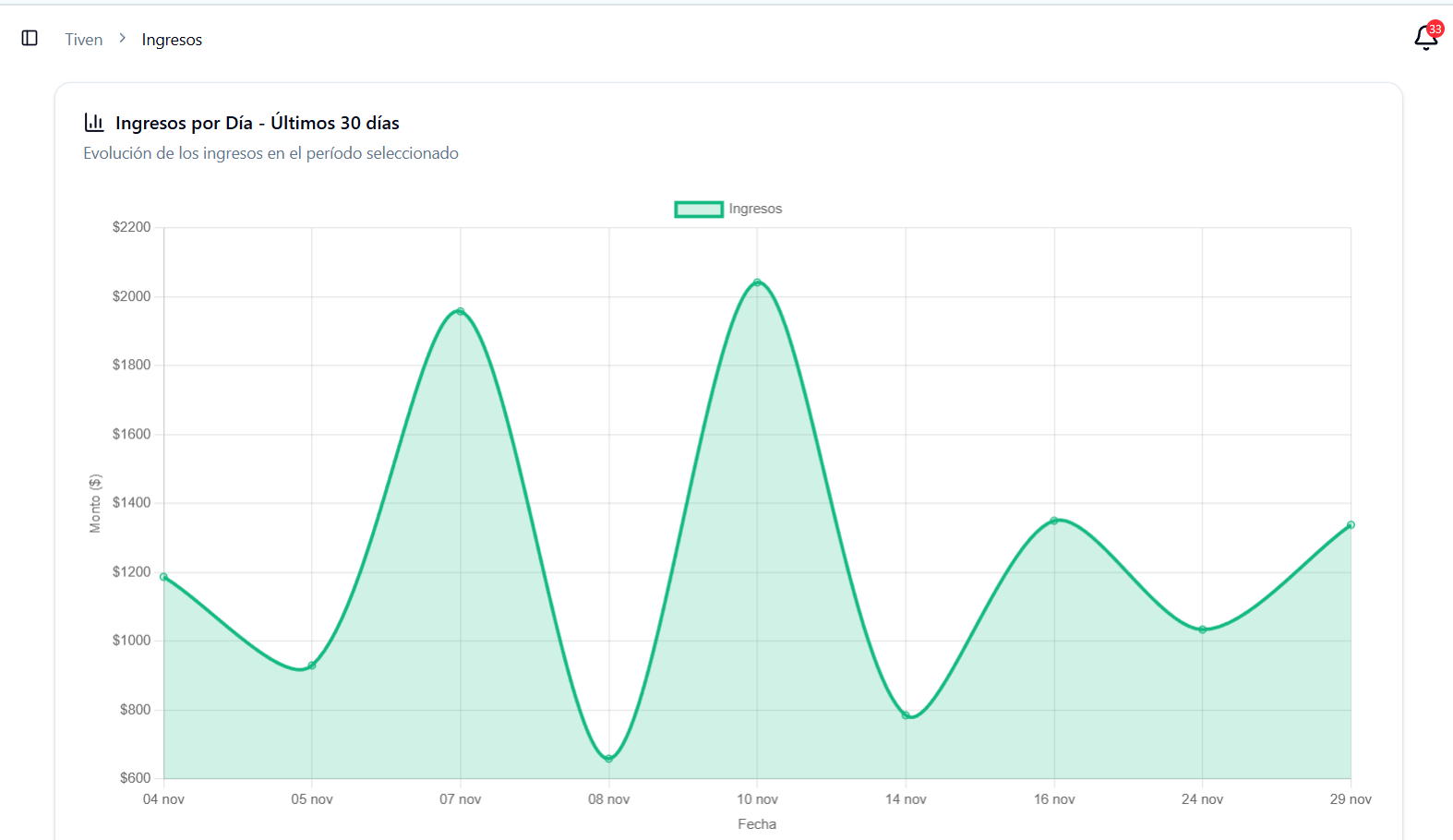
Task: Go to the Tiven breadcrumb
Action: (83, 40)
